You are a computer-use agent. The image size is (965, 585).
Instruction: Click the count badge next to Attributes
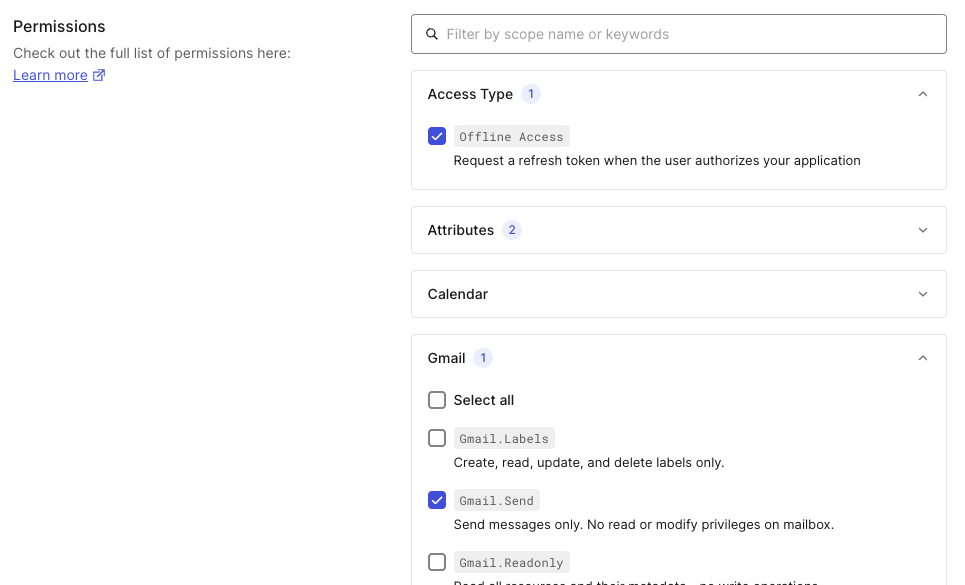[512, 229]
